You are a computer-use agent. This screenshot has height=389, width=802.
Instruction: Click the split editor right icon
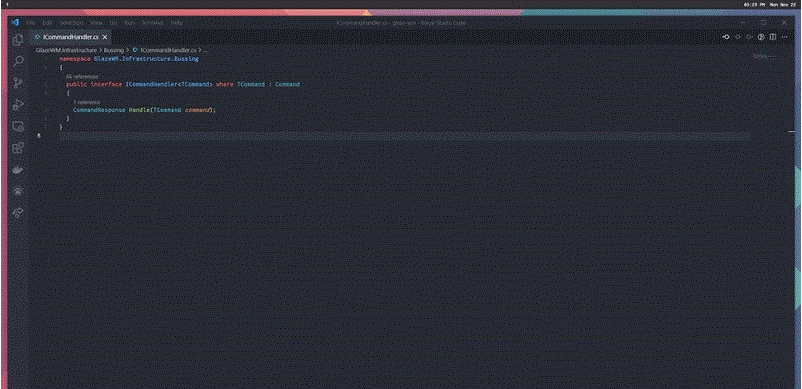[x=773, y=37]
